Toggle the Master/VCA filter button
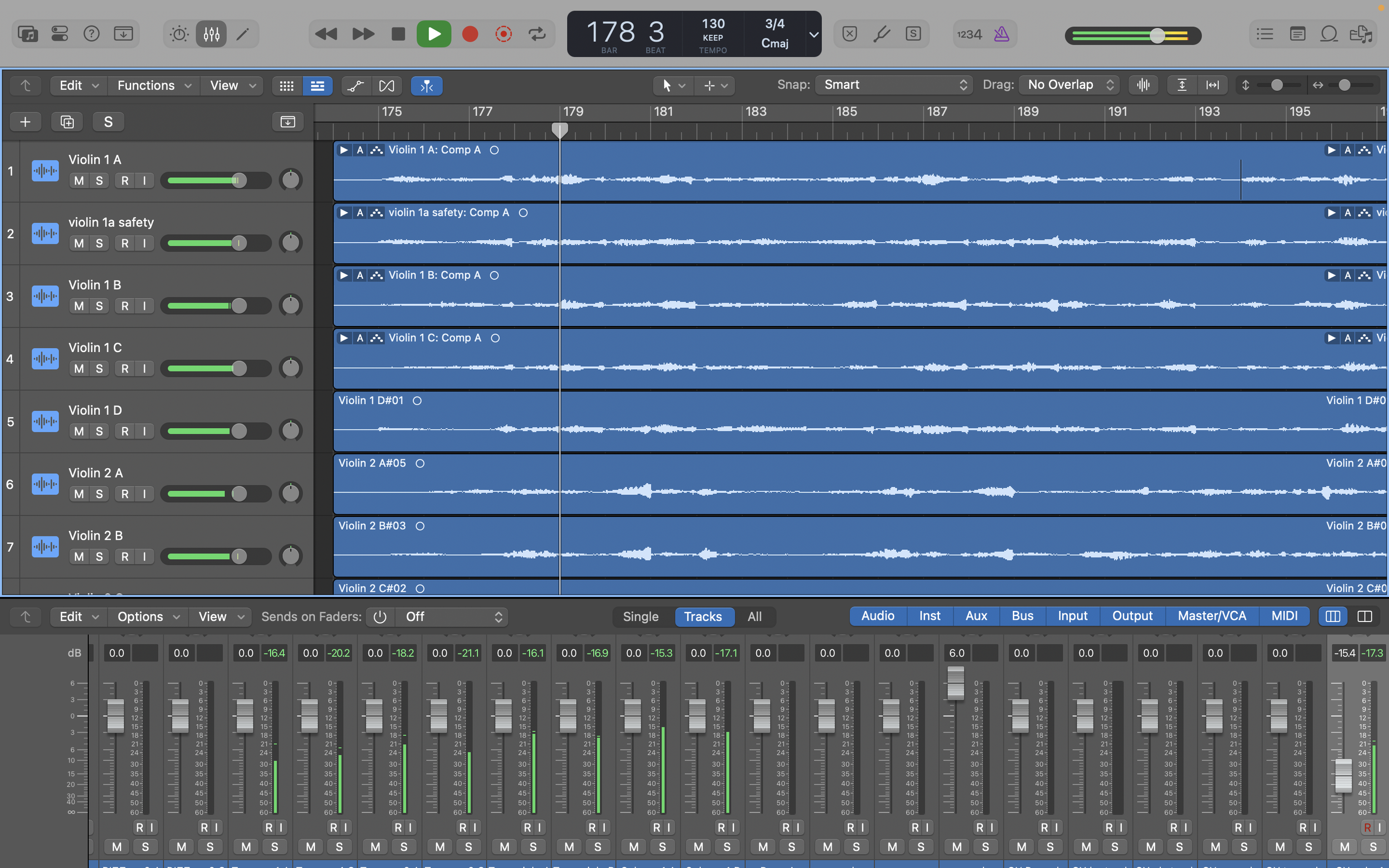Screen dimensions: 1389x868 pyautogui.click(x=1212, y=616)
